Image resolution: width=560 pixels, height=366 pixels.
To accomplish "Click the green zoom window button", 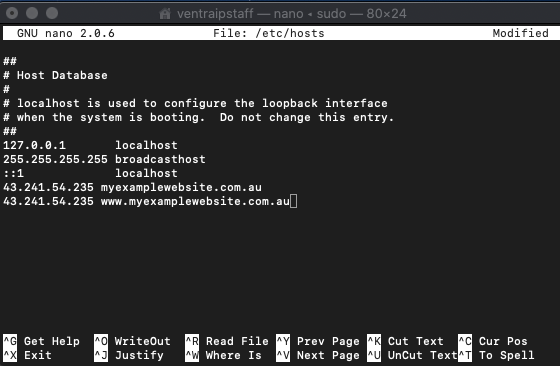I will click(x=52, y=13).
